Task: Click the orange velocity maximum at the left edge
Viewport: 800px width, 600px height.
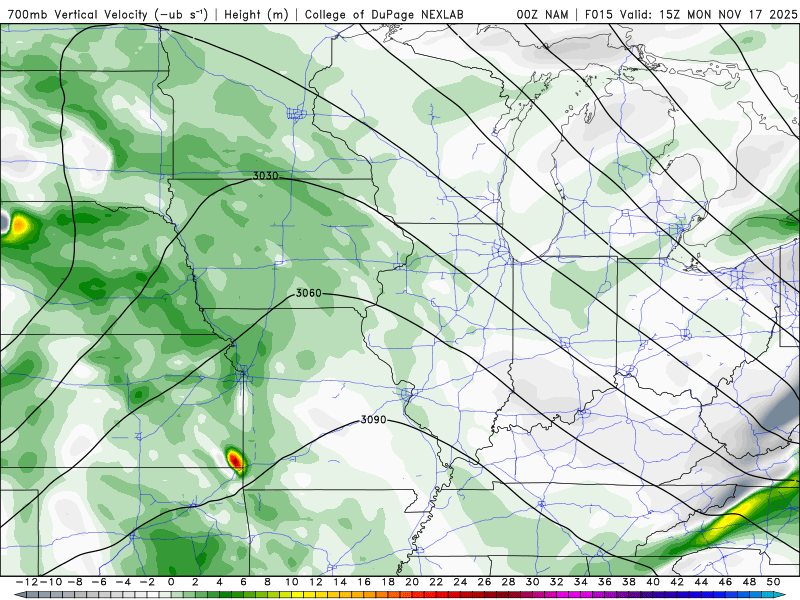Action: point(19,225)
